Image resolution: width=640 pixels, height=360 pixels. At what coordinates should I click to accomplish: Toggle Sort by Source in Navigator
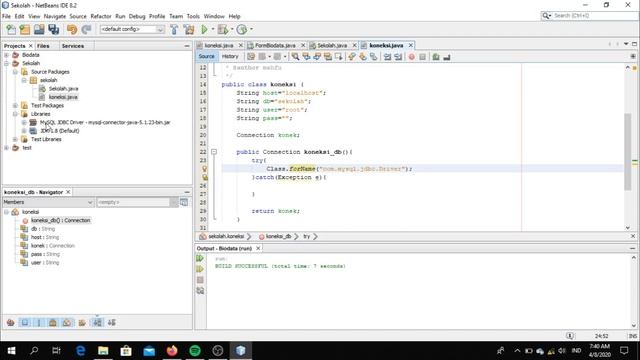(x=112, y=323)
